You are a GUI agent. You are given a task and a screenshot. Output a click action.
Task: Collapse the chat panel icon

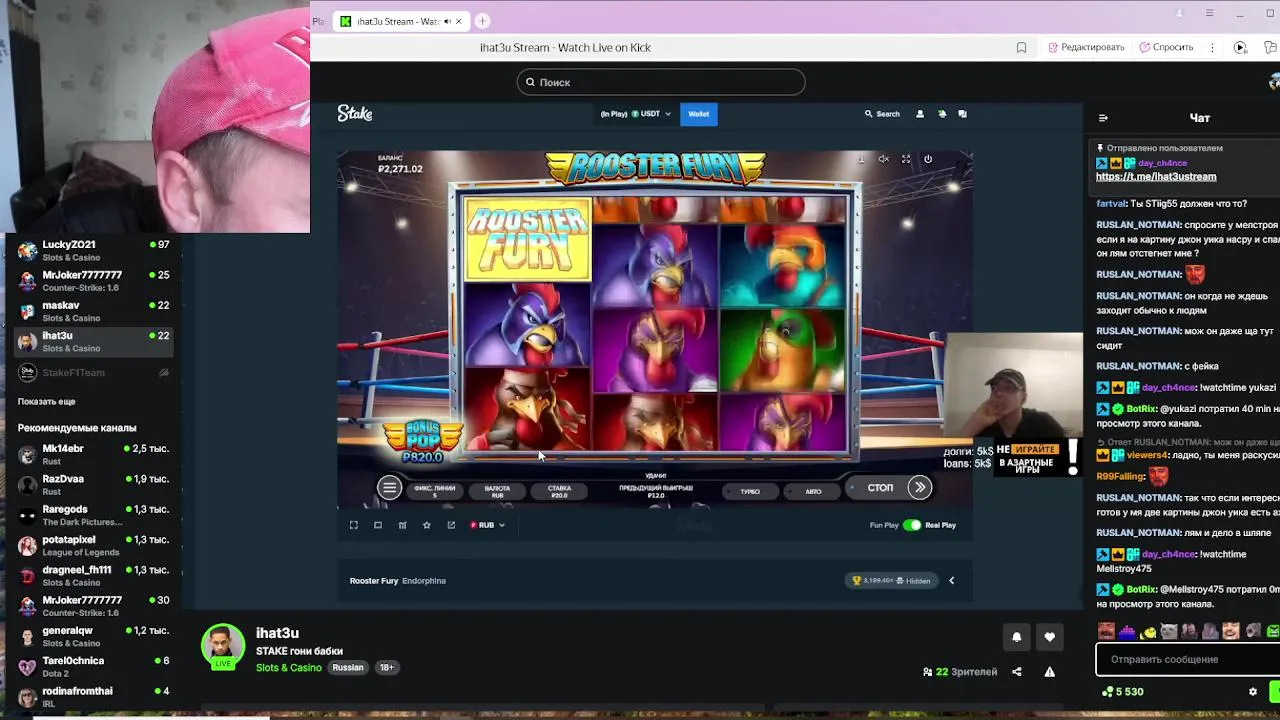(x=1103, y=118)
